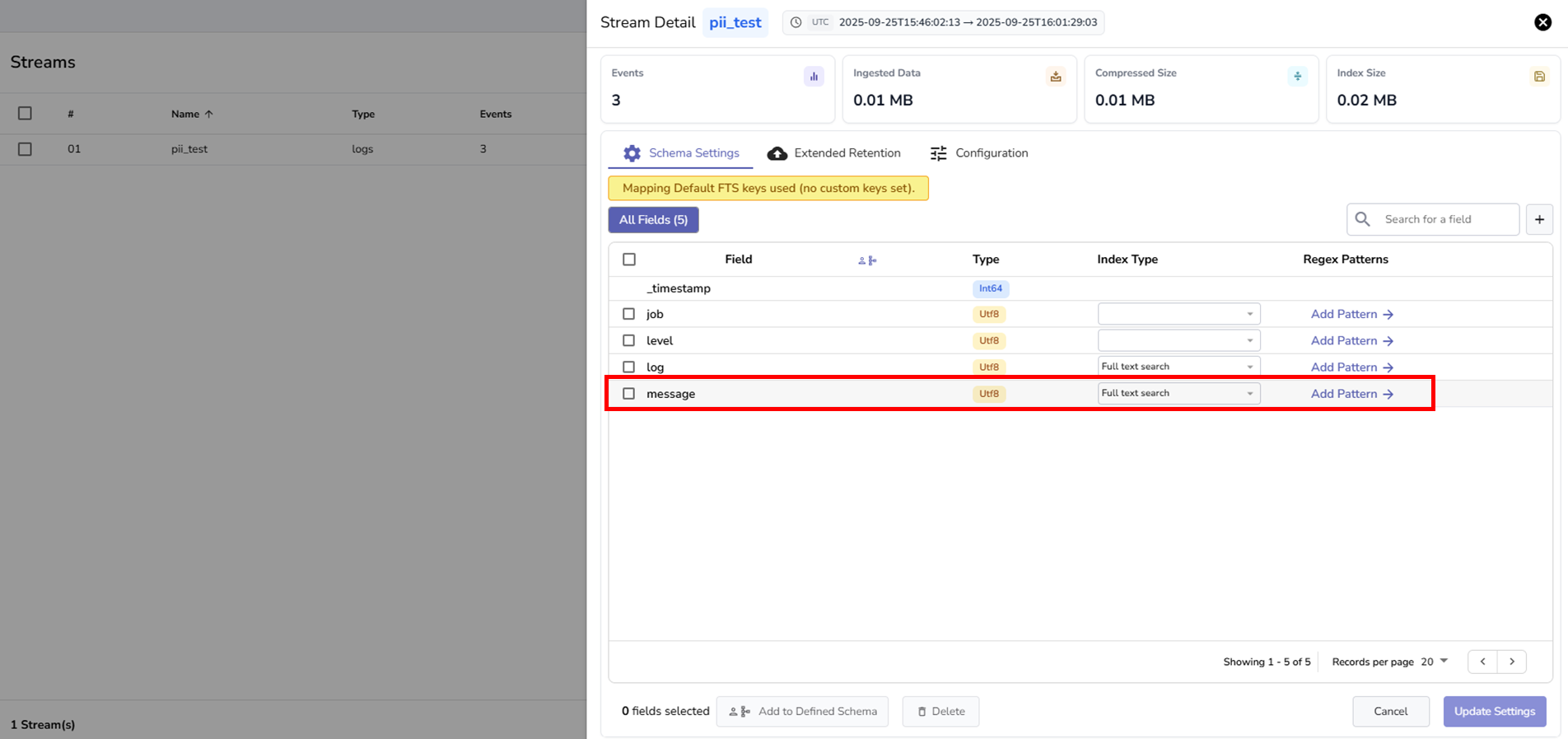Check the job field checkbox
Image resolution: width=1568 pixels, height=739 pixels.
click(x=629, y=314)
